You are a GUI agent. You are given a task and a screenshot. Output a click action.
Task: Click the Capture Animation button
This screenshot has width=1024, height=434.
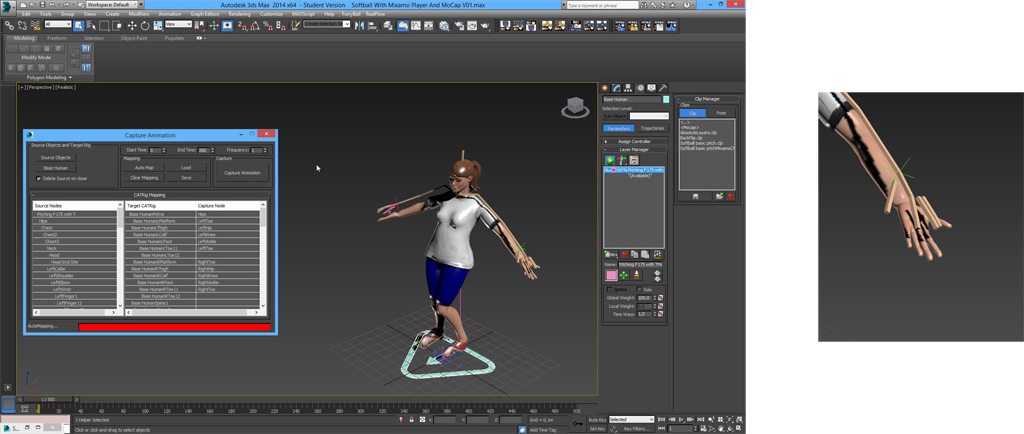pos(242,173)
